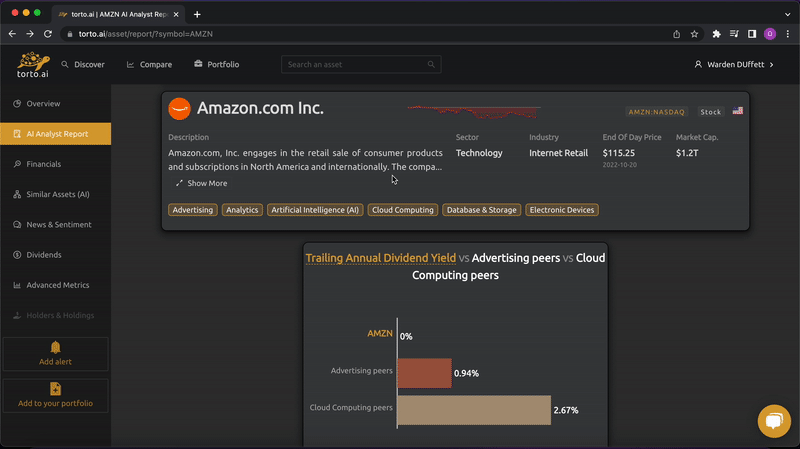This screenshot has width=800, height=449.
Task: Click the News & Sentiment sidebar icon
Action: tap(17, 224)
